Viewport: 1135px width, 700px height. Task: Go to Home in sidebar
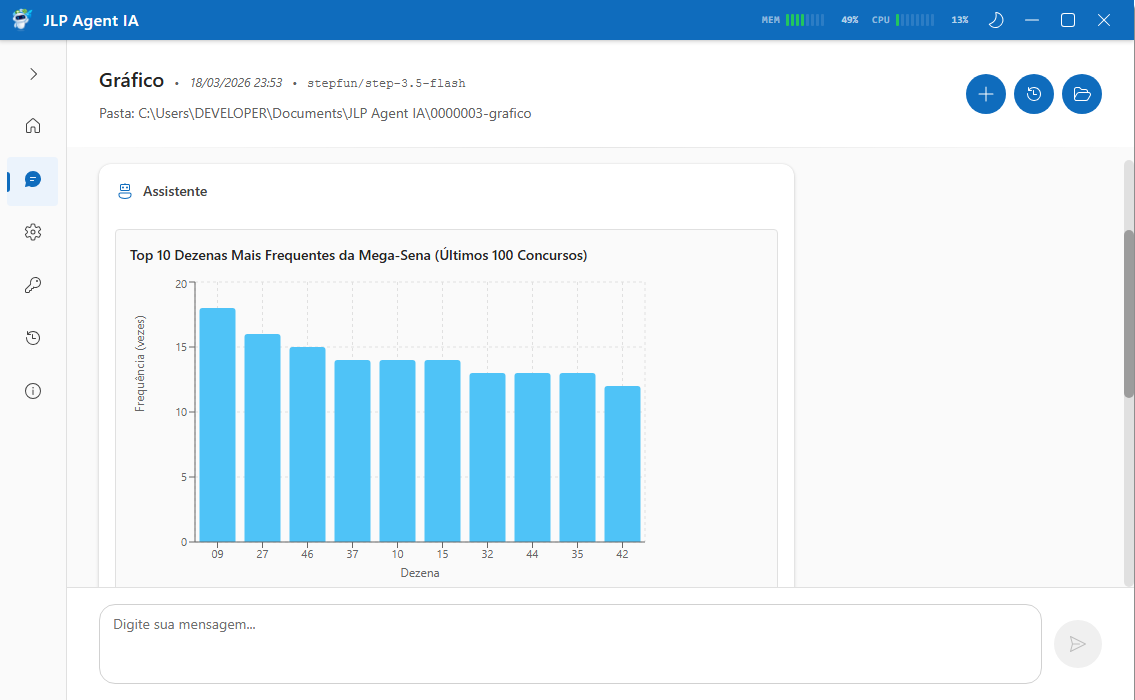(33, 126)
